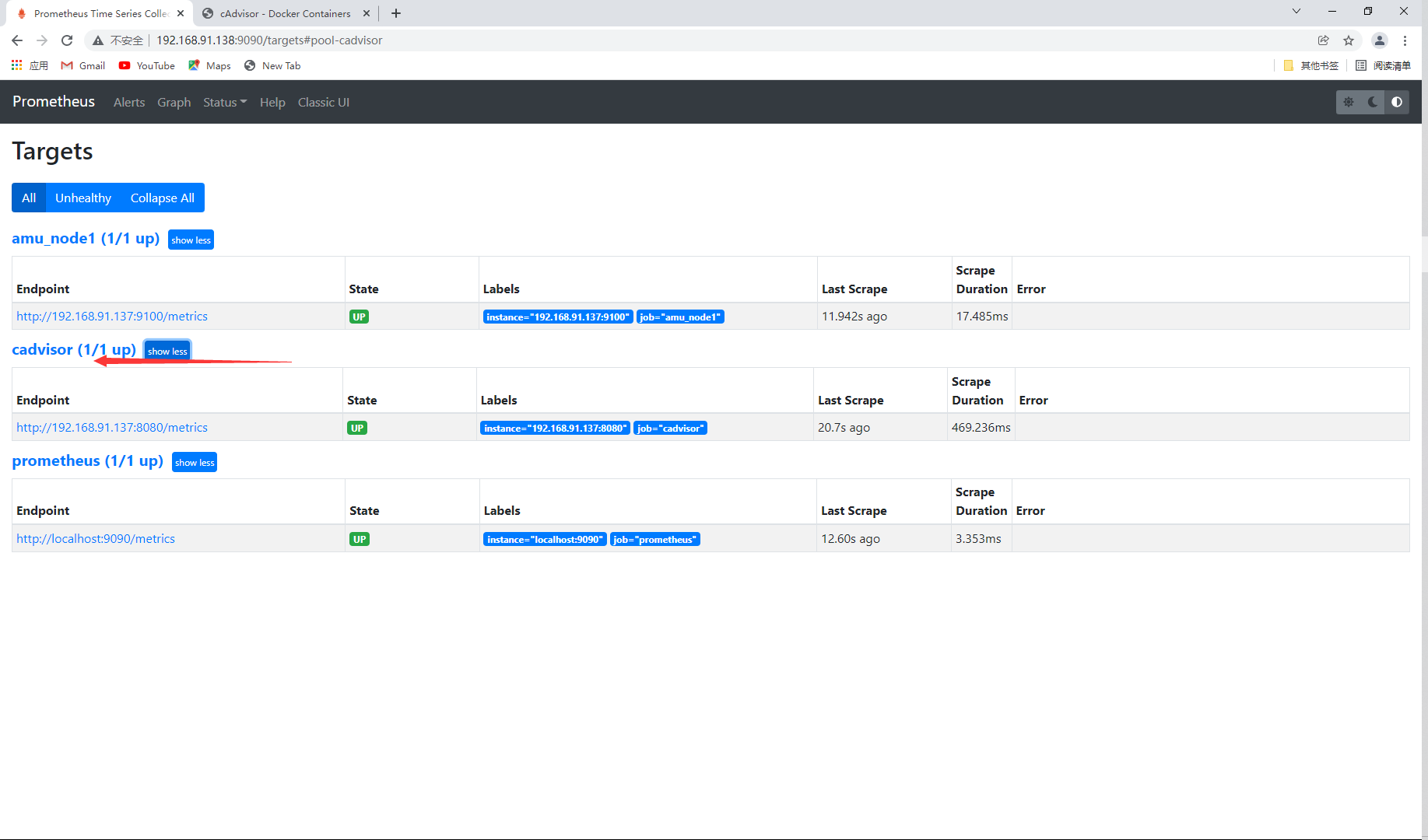Click the Prometheus brand link
This screenshot has height=840, width=1428.
54,101
